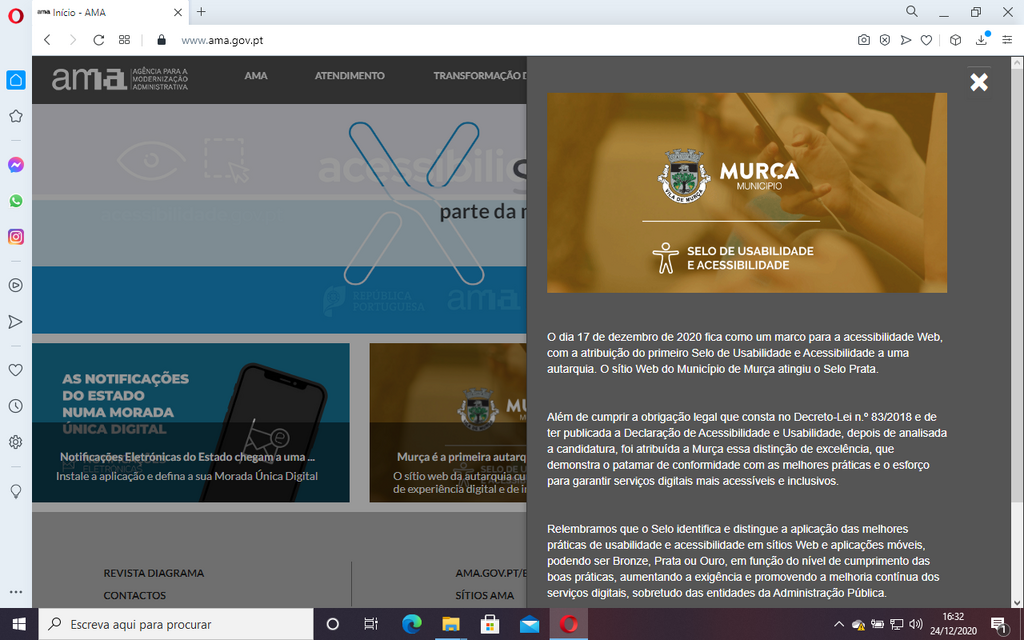Open My Flow arrow in sidebar
The image size is (1024, 640).
16,322
